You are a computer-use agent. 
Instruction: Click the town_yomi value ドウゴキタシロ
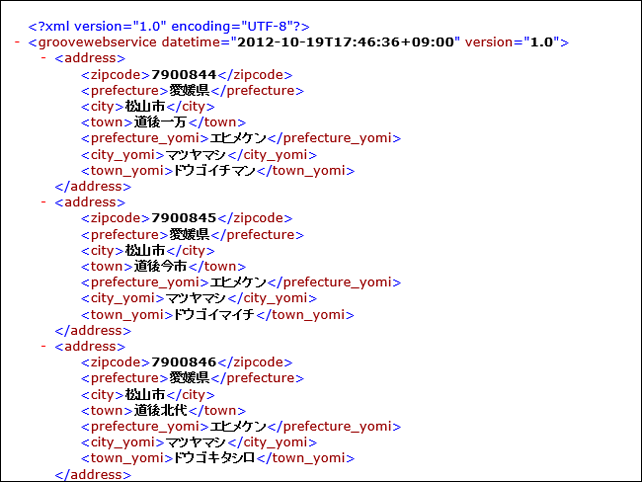215,458
